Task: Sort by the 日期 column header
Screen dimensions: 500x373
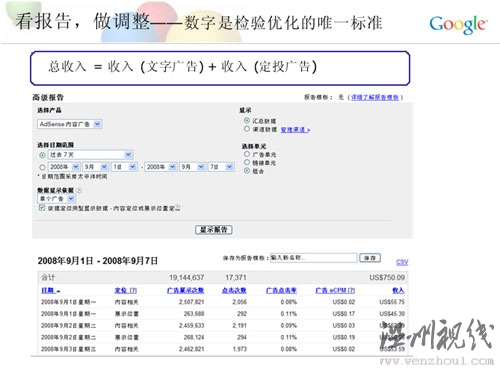Action: (x=48, y=291)
